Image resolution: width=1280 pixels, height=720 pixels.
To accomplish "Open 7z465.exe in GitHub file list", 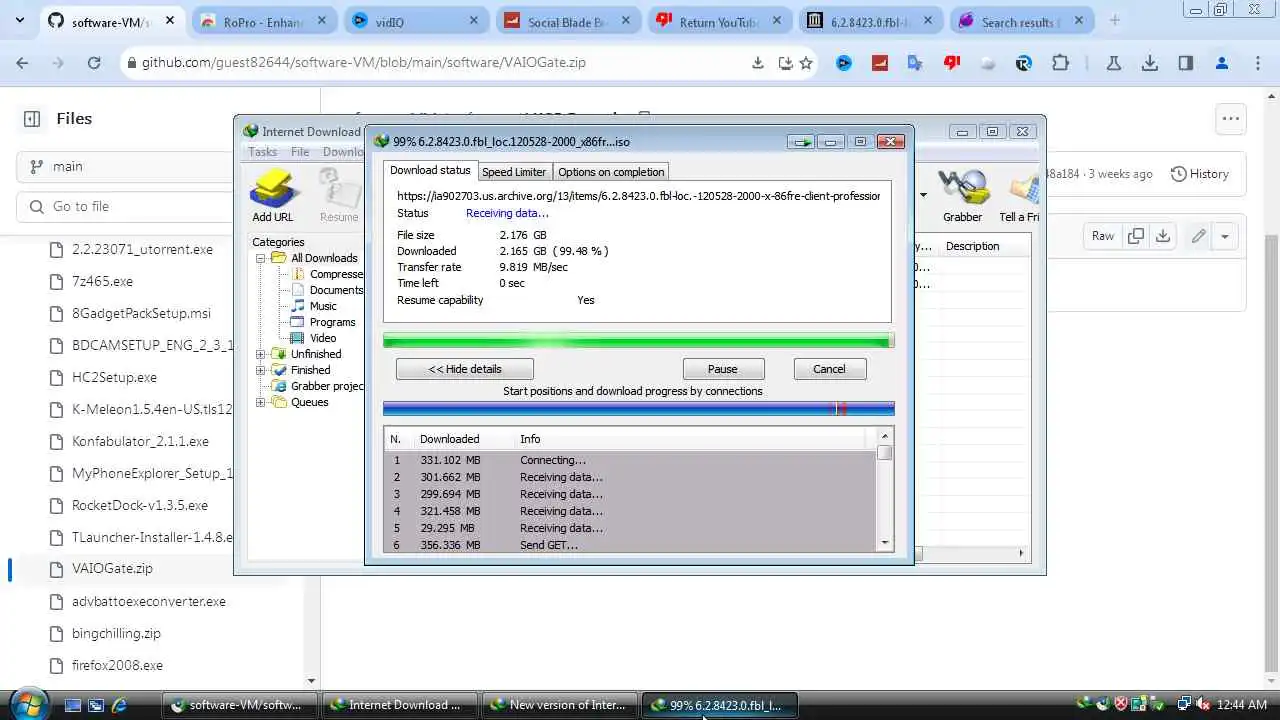I will pyautogui.click(x=102, y=281).
